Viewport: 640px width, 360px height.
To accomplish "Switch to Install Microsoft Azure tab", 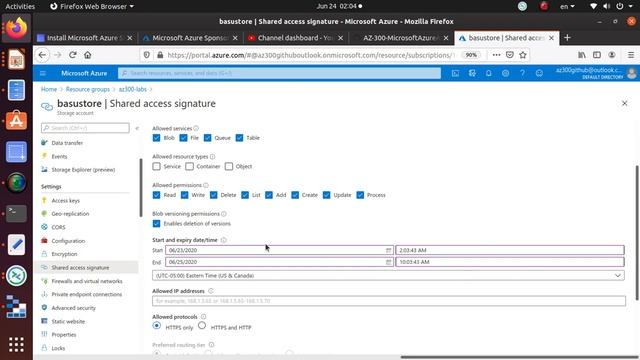I will click(x=84, y=38).
